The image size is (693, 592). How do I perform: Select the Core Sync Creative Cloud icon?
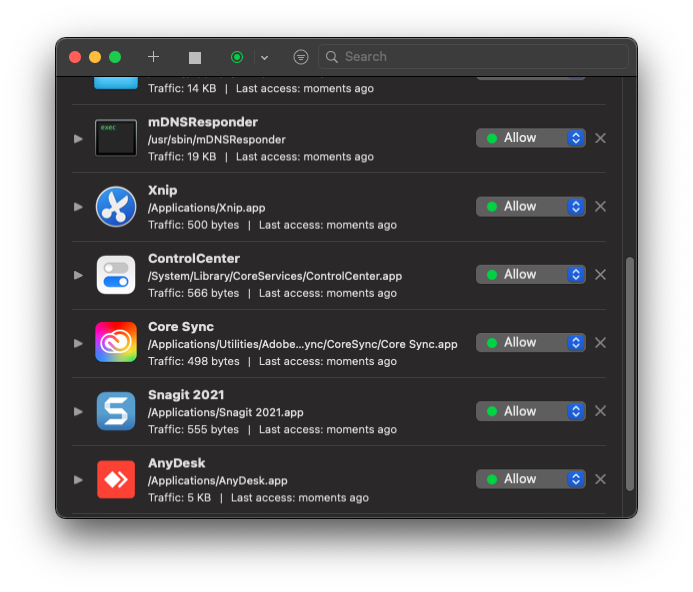(116, 342)
